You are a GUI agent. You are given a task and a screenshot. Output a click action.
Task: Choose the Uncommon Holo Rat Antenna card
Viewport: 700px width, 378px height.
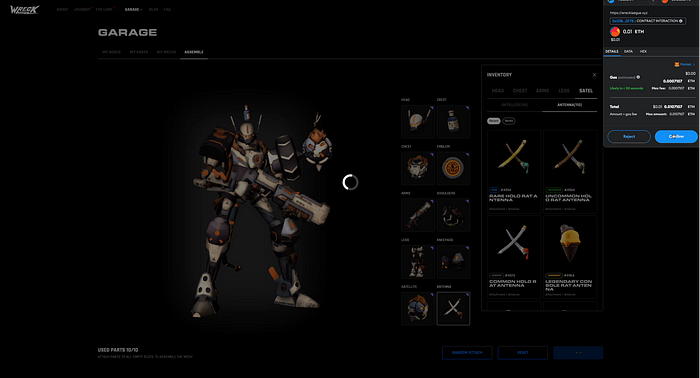coord(570,171)
